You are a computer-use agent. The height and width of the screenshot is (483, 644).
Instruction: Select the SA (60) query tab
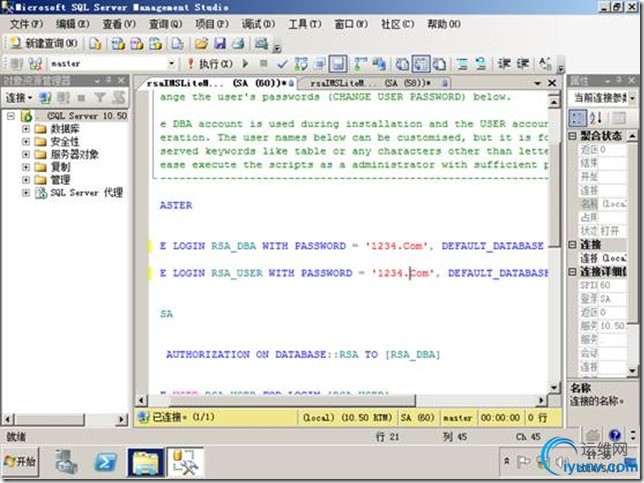point(218,83)
